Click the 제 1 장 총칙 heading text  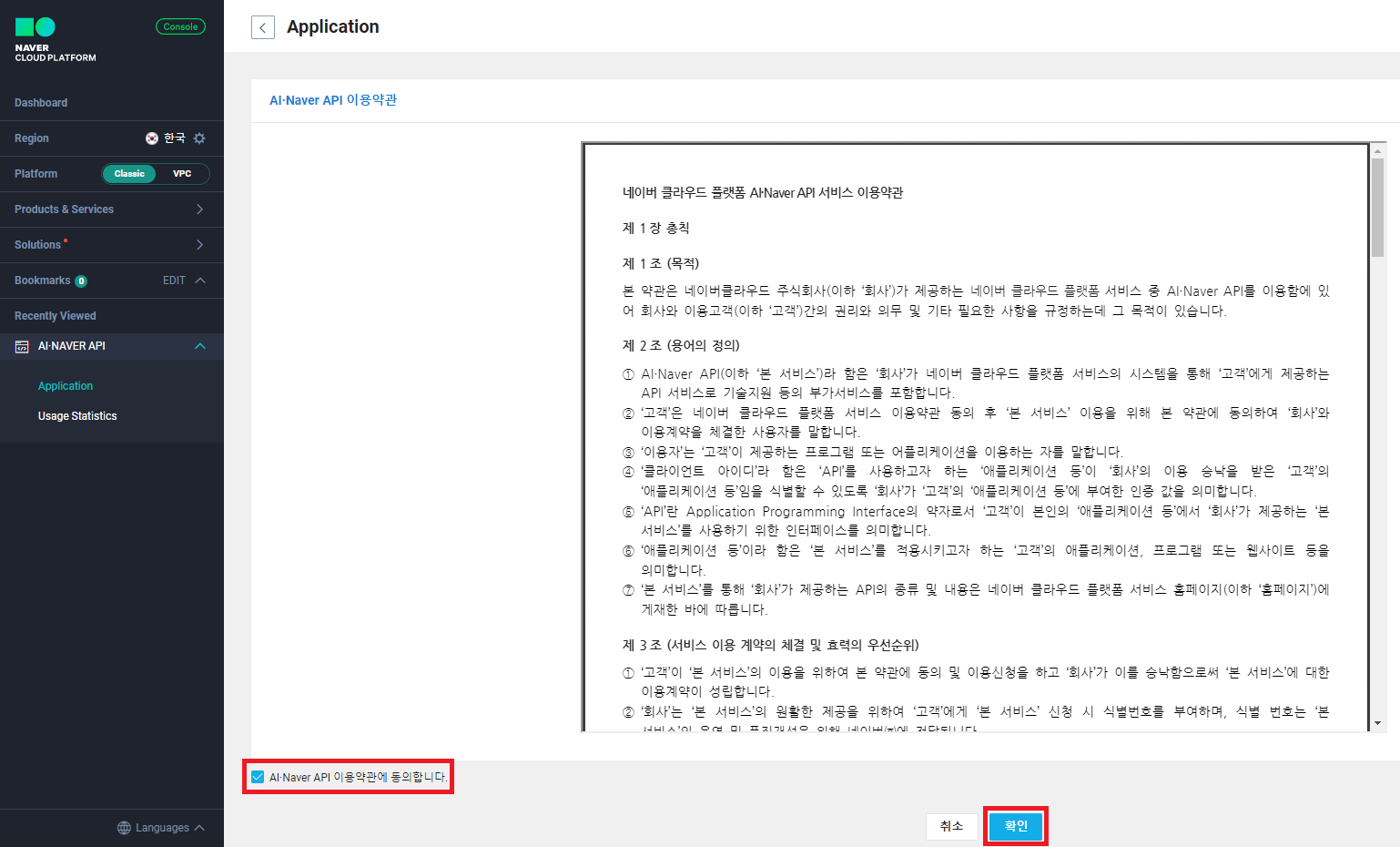[x=655, y=228]
